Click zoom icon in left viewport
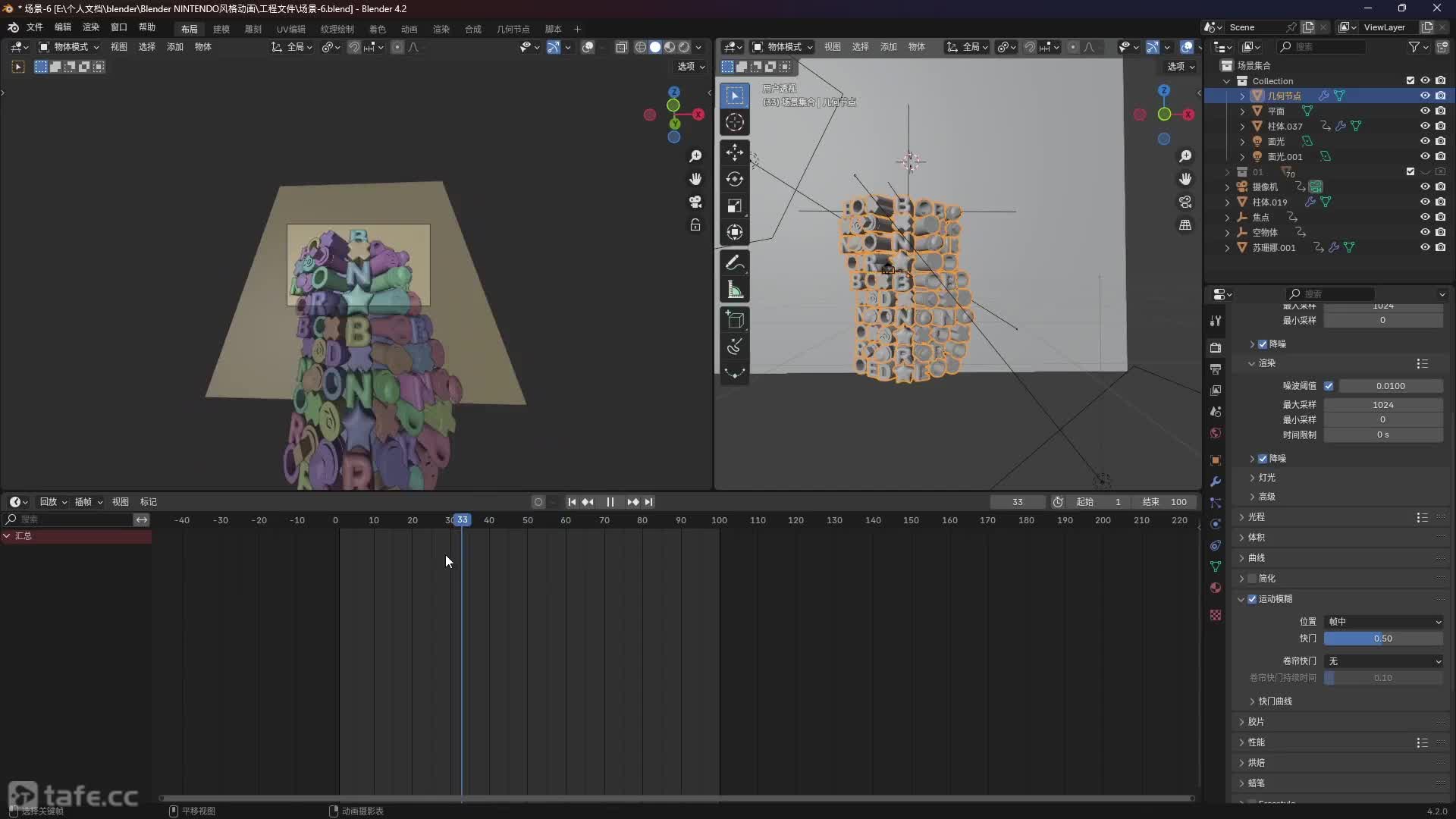 (x=695, y=156)
